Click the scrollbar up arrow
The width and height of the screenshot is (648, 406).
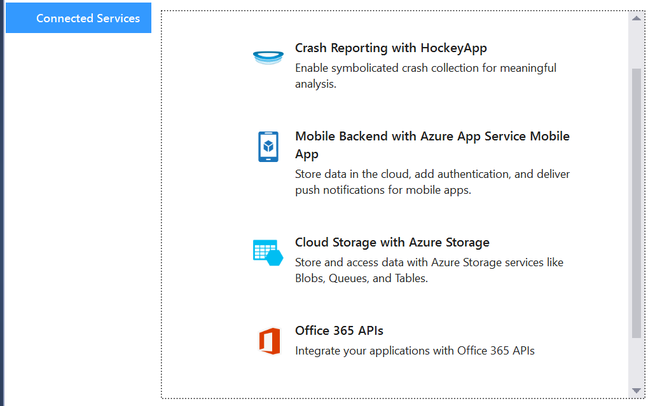point(636,18)
